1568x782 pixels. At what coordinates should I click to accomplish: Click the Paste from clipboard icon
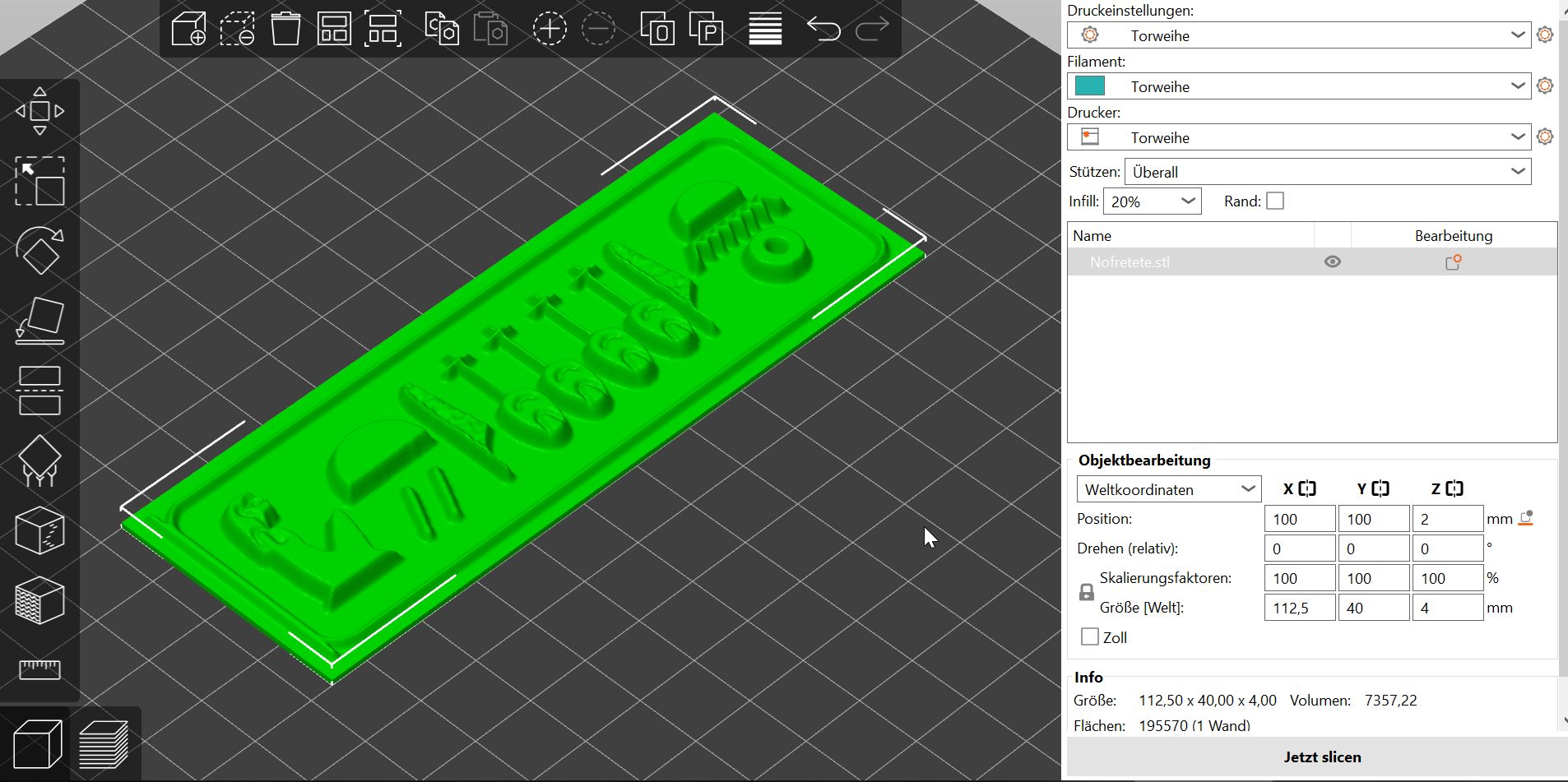(x=490, y=29)
